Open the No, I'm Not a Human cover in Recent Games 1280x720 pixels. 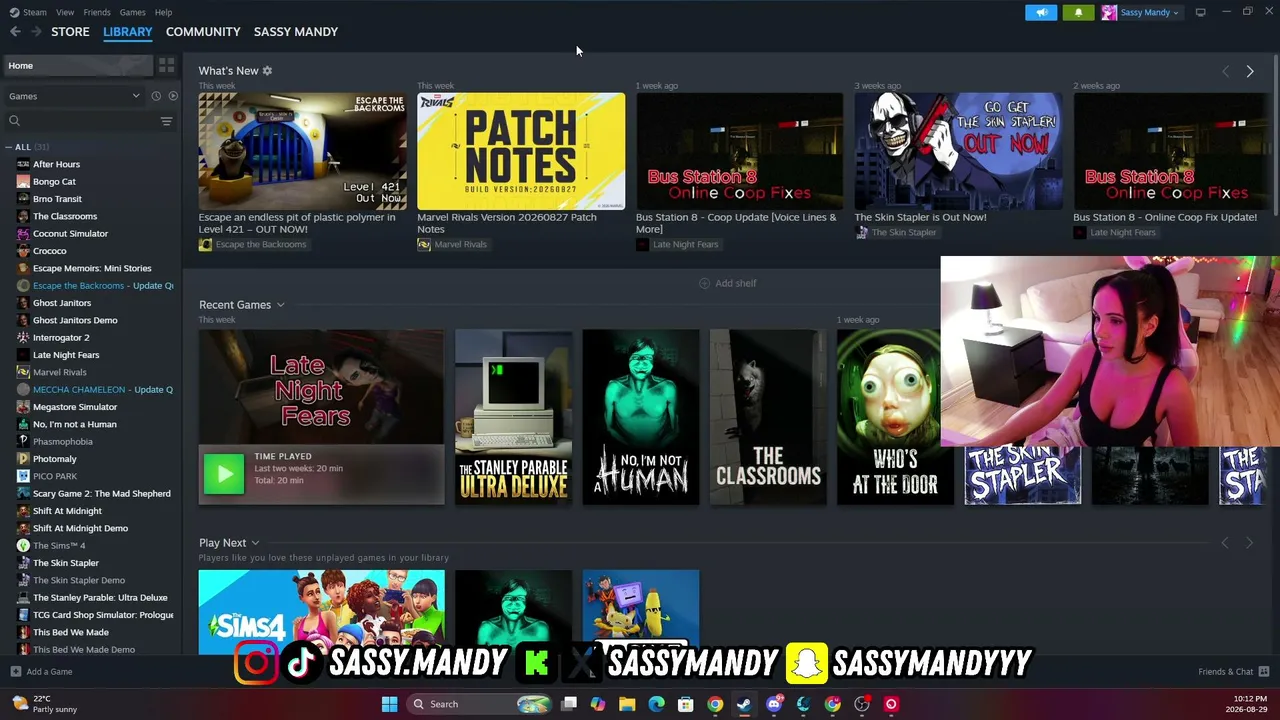(x=641, y=417)
